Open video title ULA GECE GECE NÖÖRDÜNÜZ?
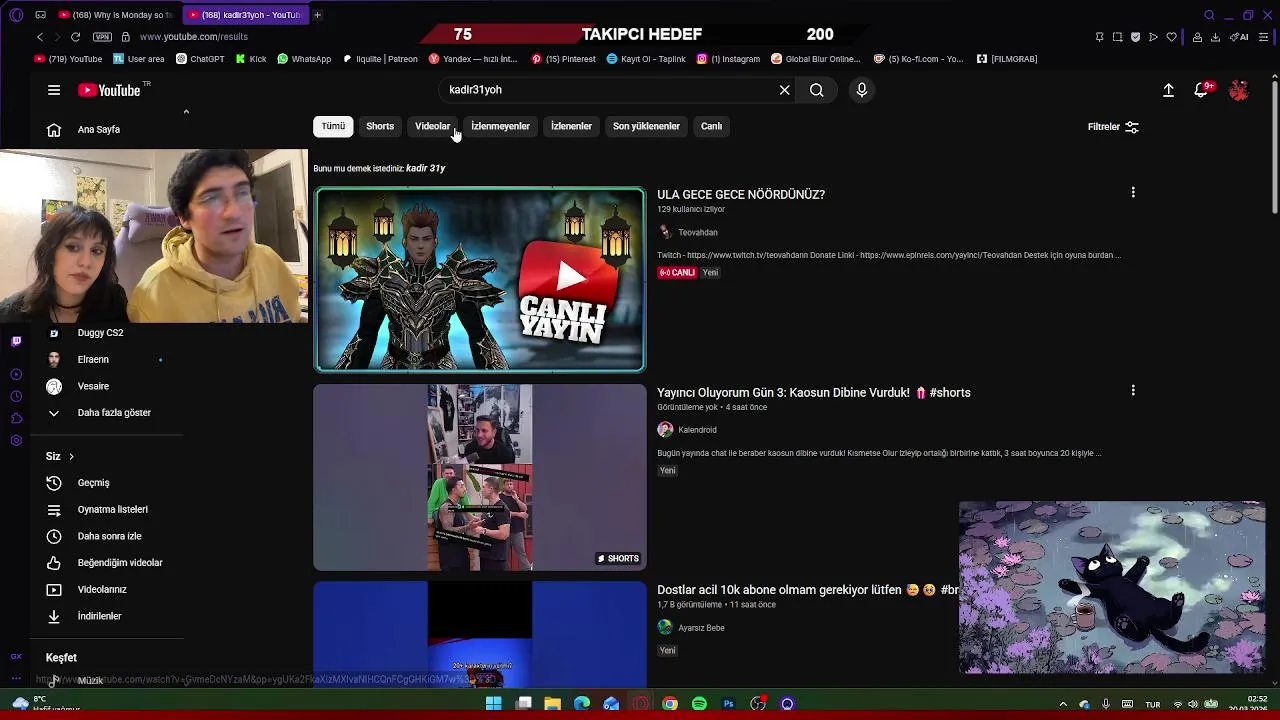 pos(741,195)
